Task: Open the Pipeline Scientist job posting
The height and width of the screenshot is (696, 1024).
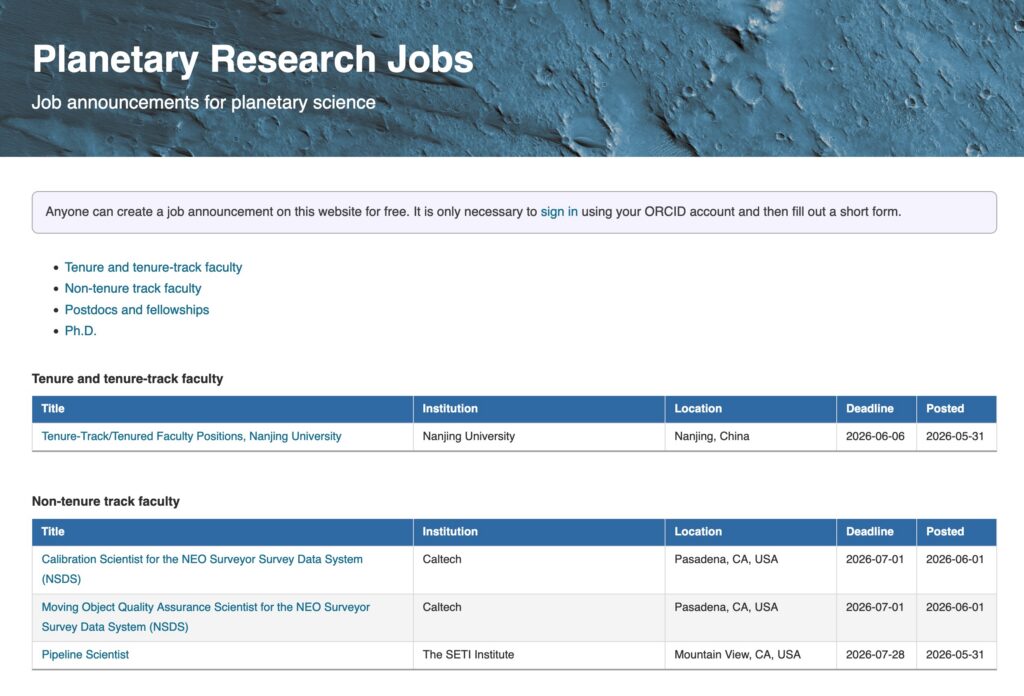Action: coord(85,654)
